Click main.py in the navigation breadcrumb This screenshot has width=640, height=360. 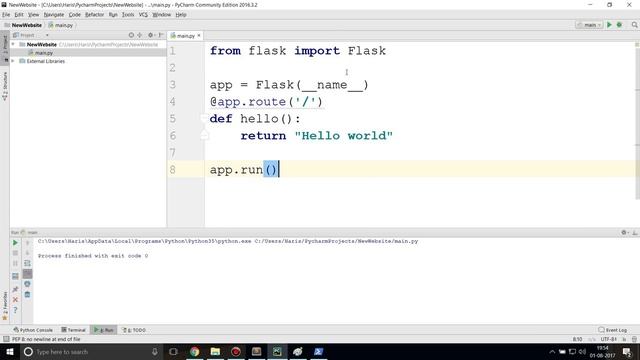coord(60,25)
